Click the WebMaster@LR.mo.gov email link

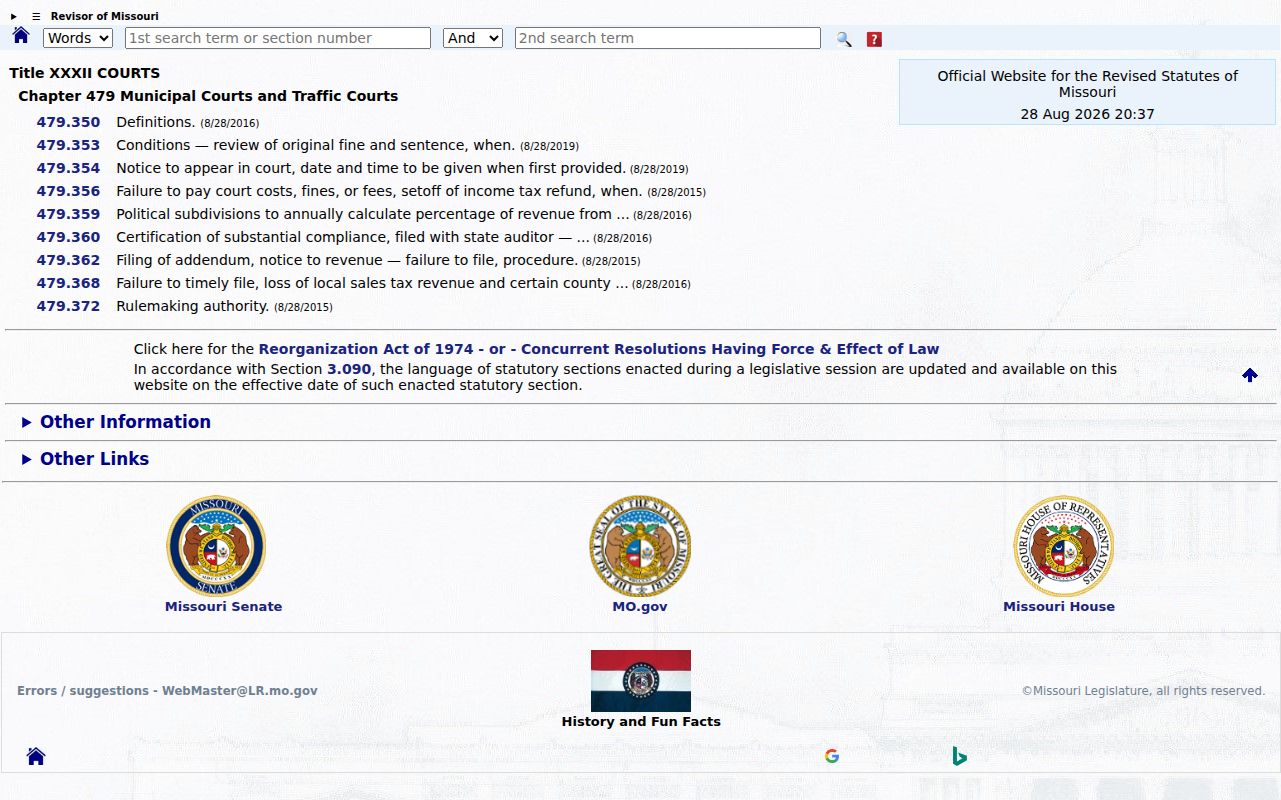(240, 691)
